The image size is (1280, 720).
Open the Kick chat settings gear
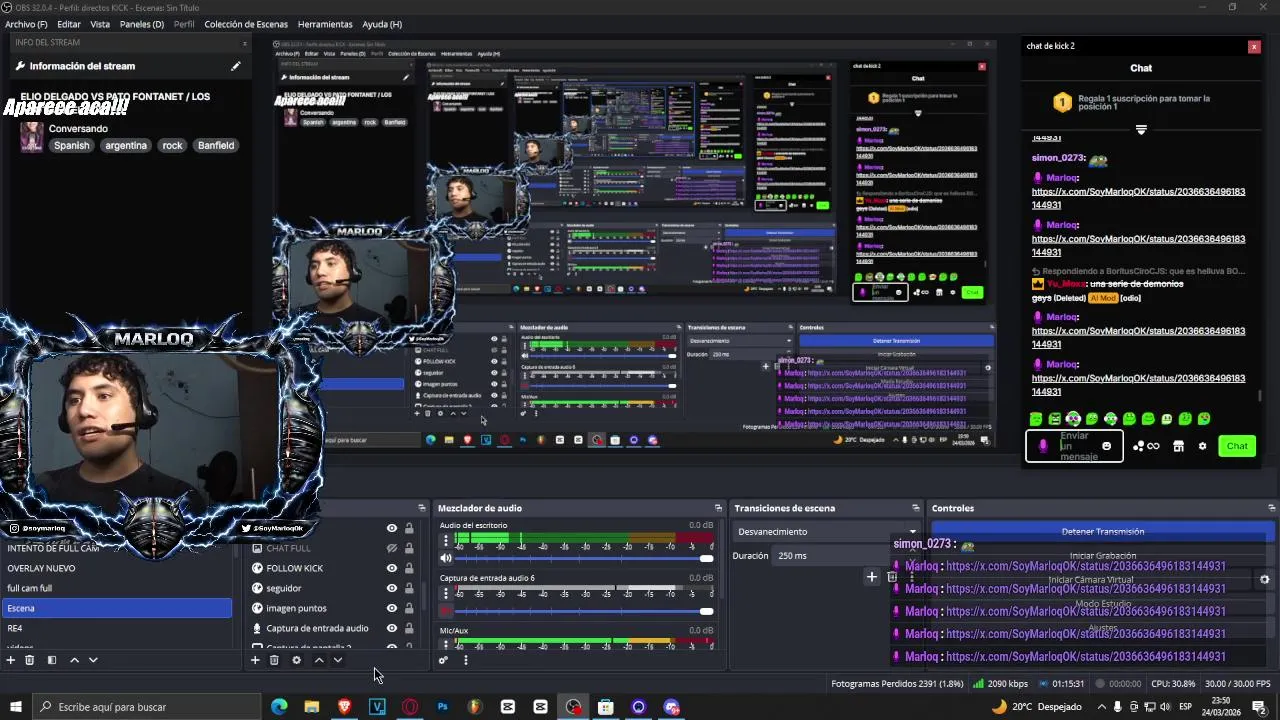1202,446
